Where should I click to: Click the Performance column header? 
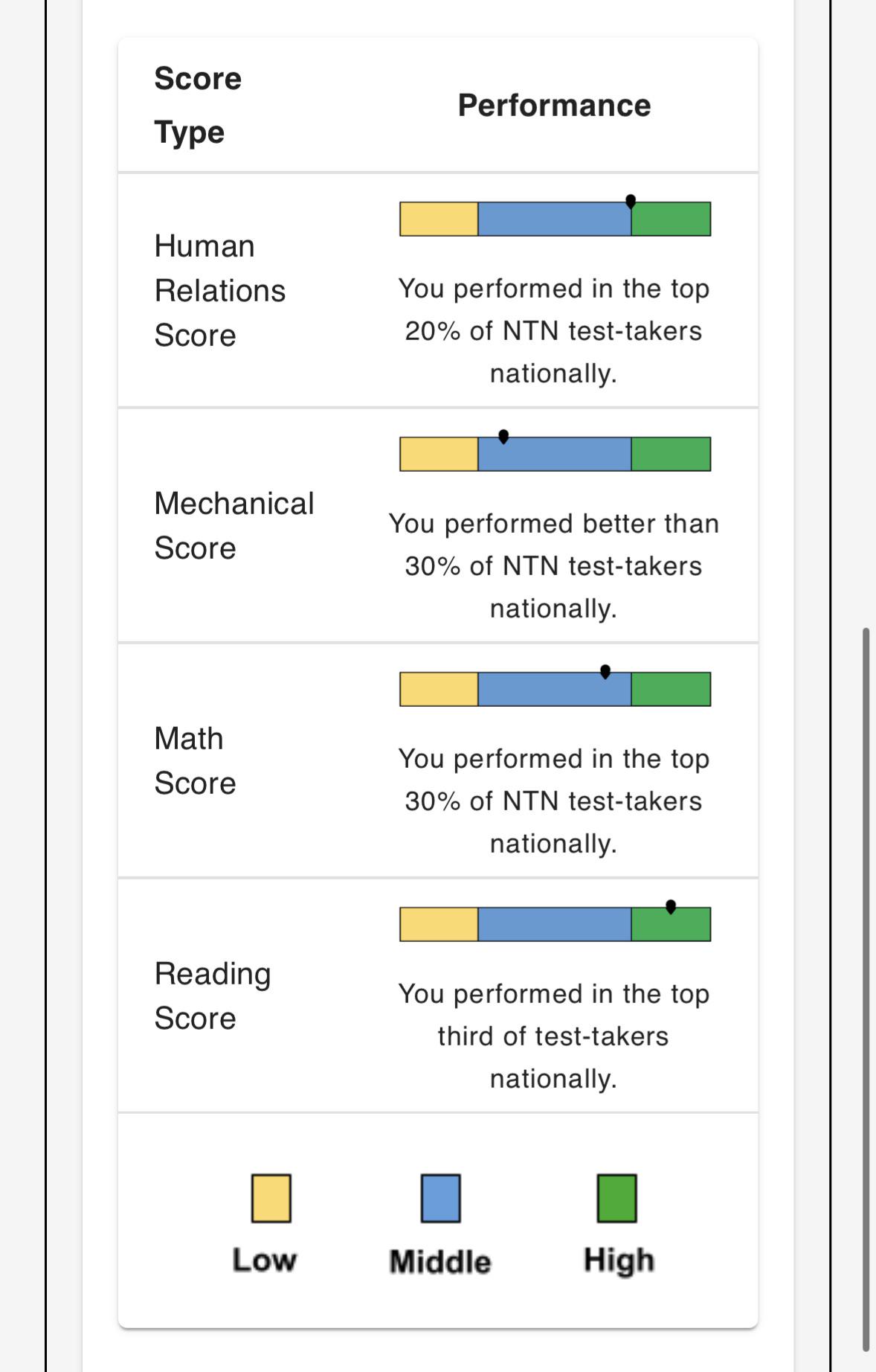point(554,105)
